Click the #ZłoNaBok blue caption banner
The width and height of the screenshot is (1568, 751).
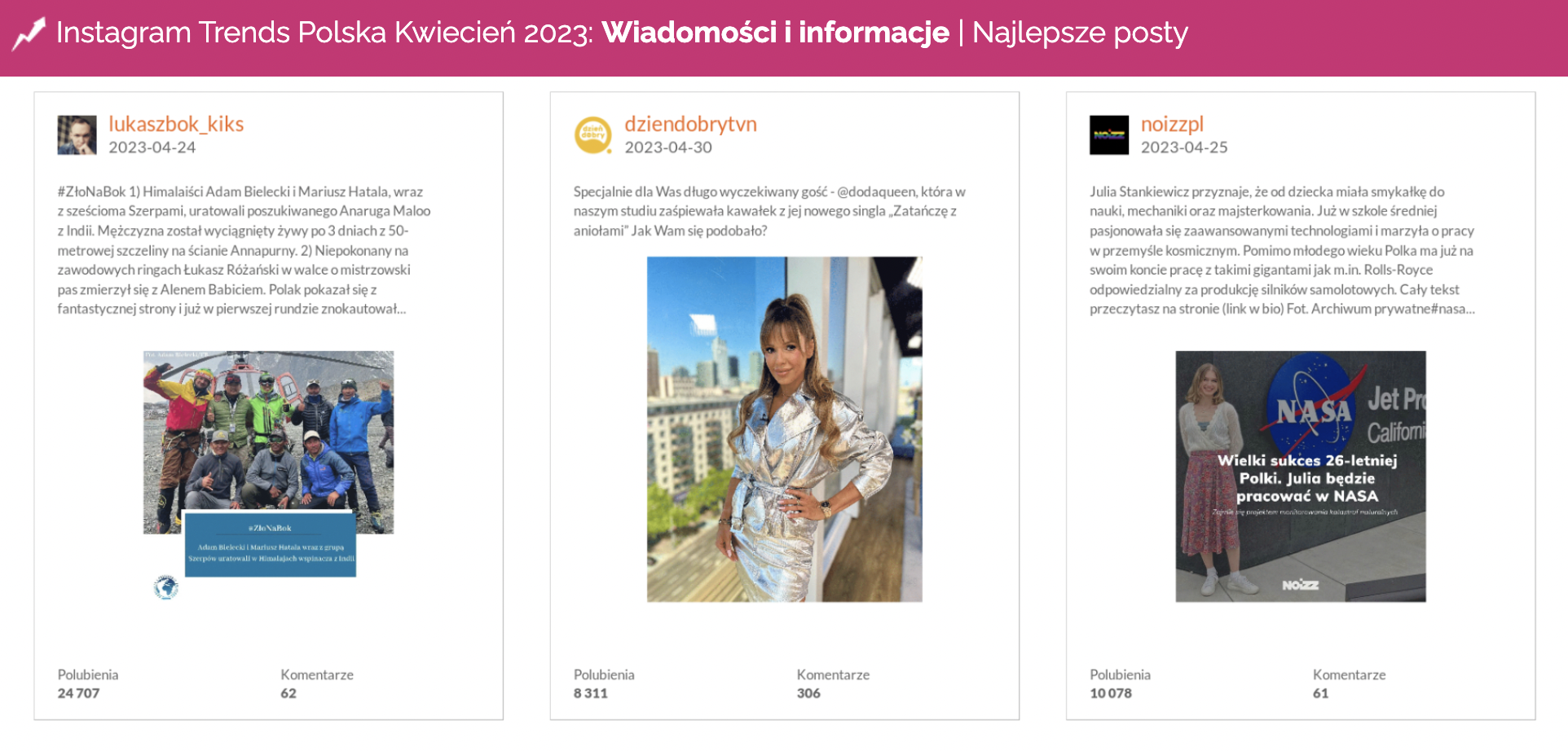[x=271, y=544]
